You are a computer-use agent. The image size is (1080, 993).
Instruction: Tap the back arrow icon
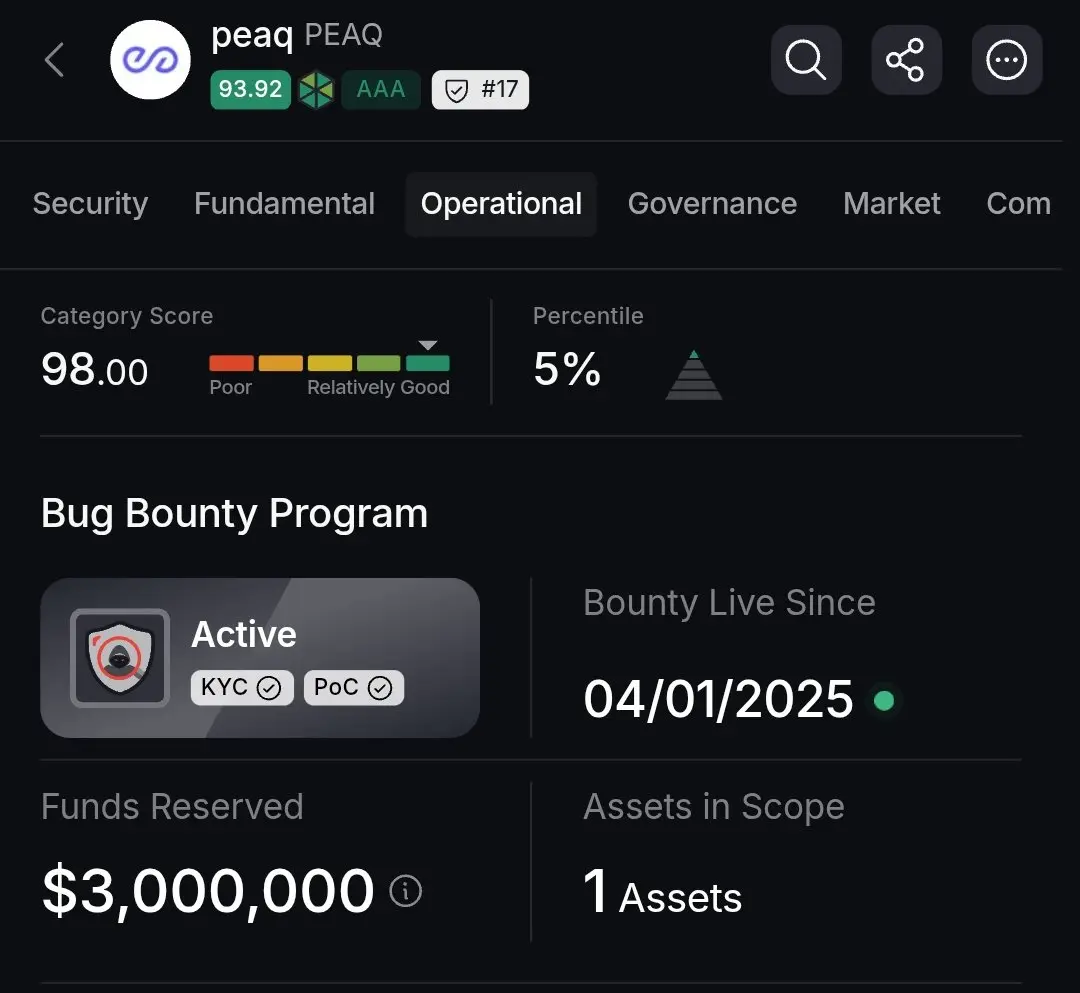54,60
